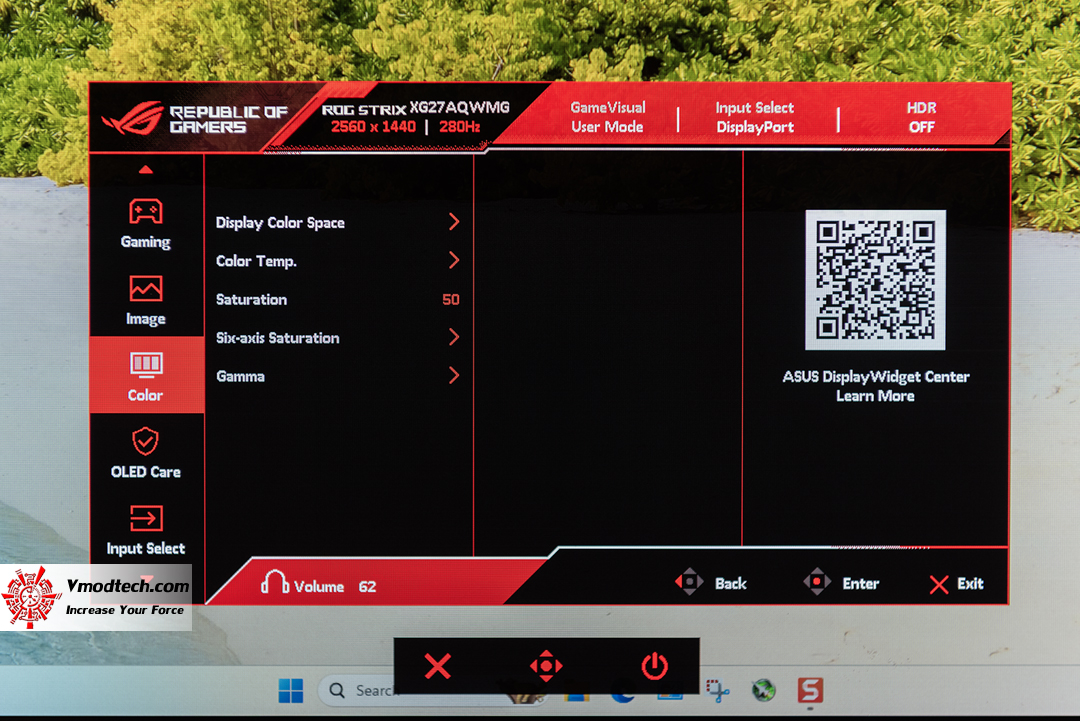Click the joystick icon on the button bar
This screenshot has height=721, width=1080.
(x=546, y=666)
